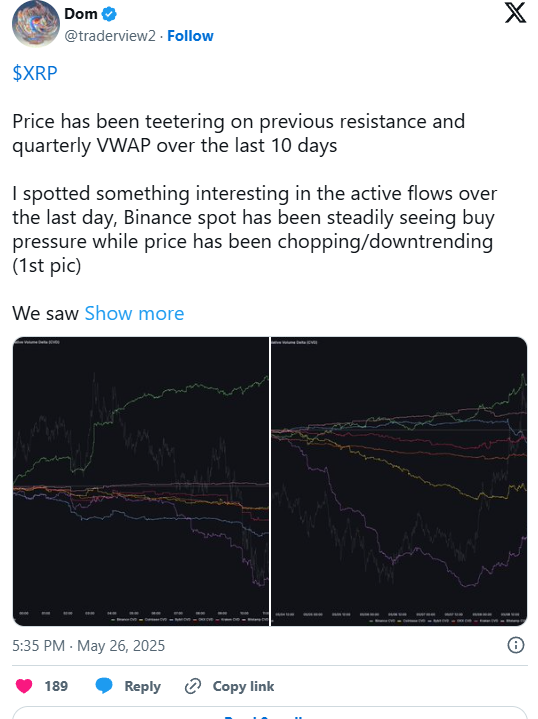Open the first CVD chart image
Image resolution: width=538 pixels, height=719 pixels.
coord(141,481)
